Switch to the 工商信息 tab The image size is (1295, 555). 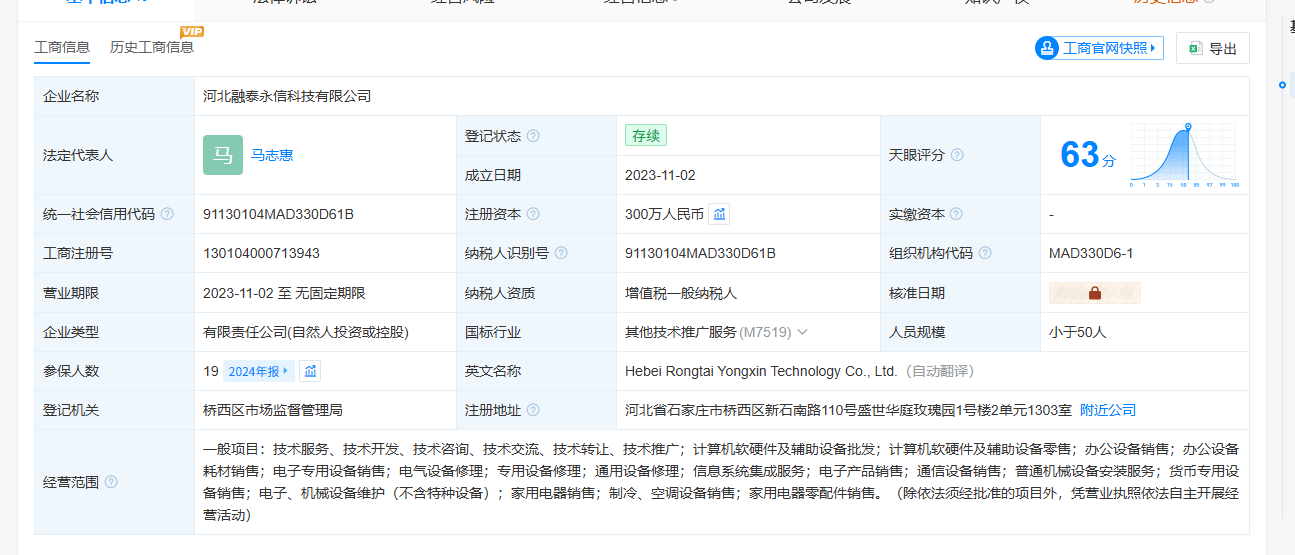coord(62,47)
